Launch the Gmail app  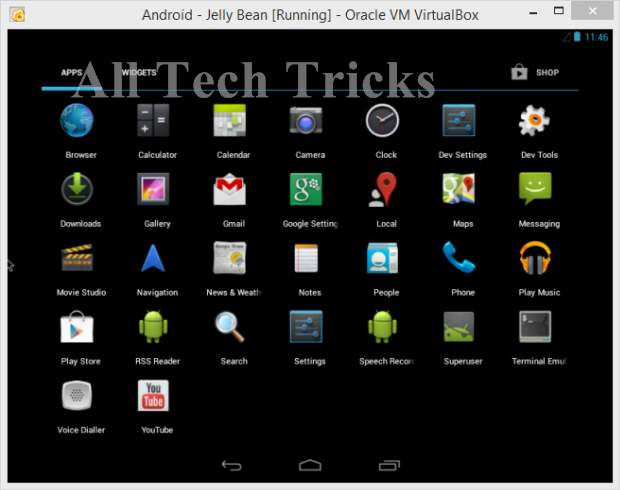pyautogui.click(x=229, y=189)
